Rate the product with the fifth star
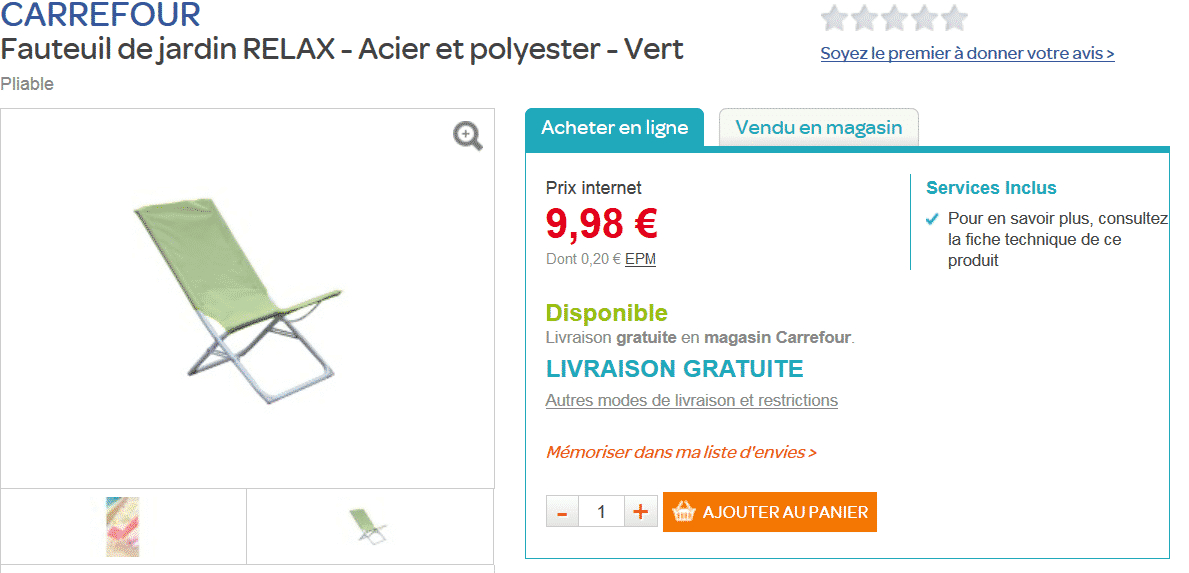 [954, 18]
